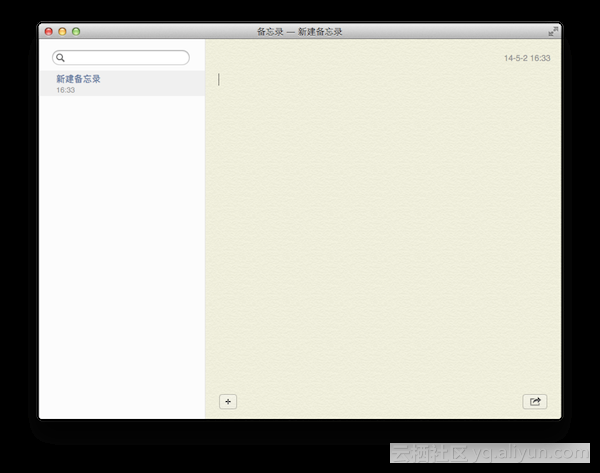Screen dimensions: 600x473
Task: Close the Notes window with red button
Action: [x=49, y=31]
